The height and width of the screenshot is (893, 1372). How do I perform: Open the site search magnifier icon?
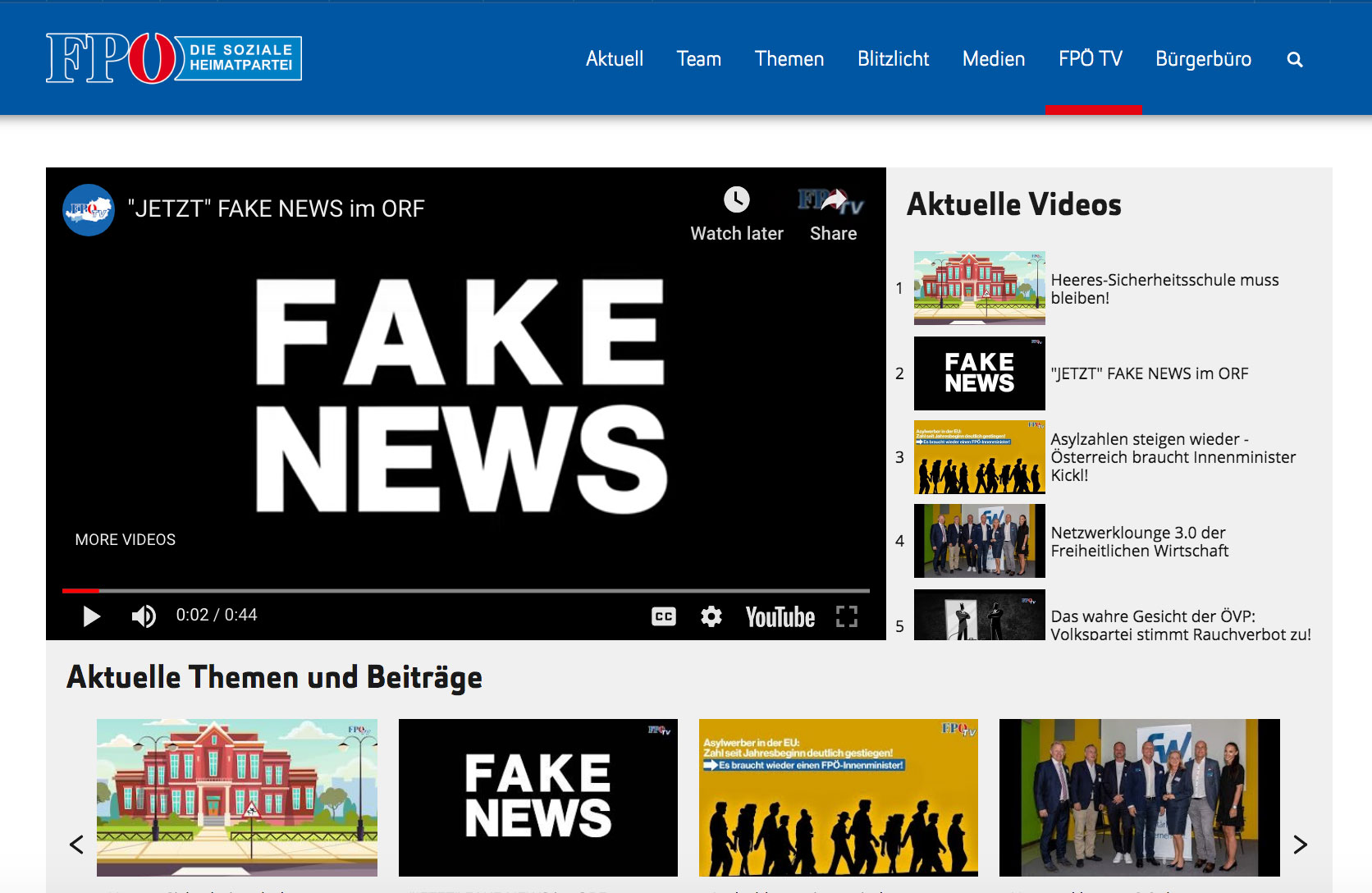tap(1295, 59)
